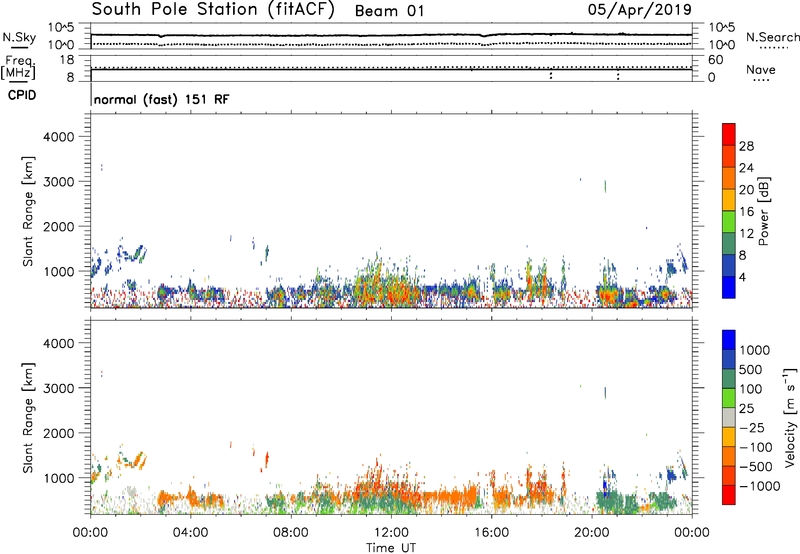Image resolution: width=800 pixels, height=554 pixels.
Task: Click the '-1000' tick on the velocity colorbar
Action: (x=759, y=486)
